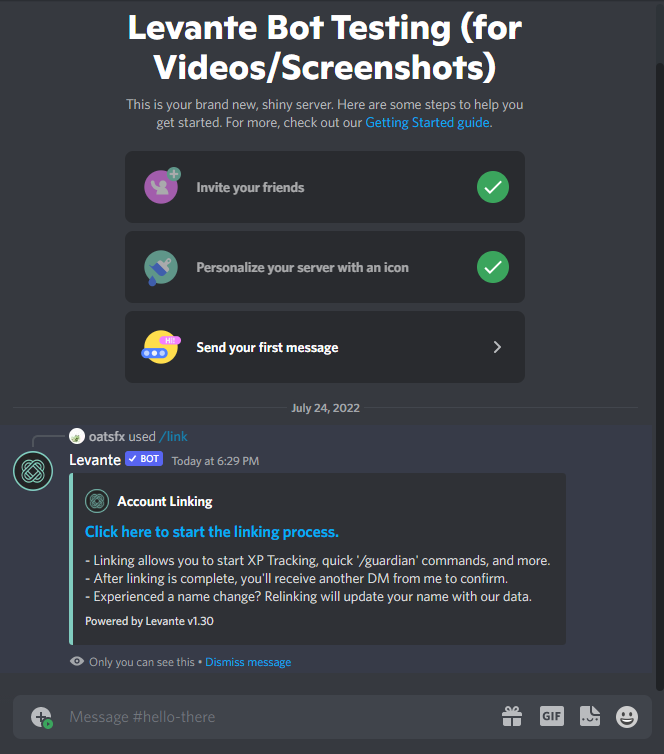Open the chevron on Send your first message

(497, 347)
